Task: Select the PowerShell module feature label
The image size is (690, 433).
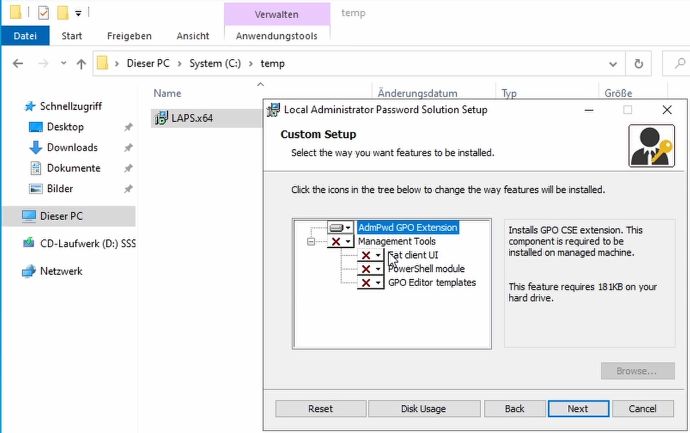Action: point(426,269)
